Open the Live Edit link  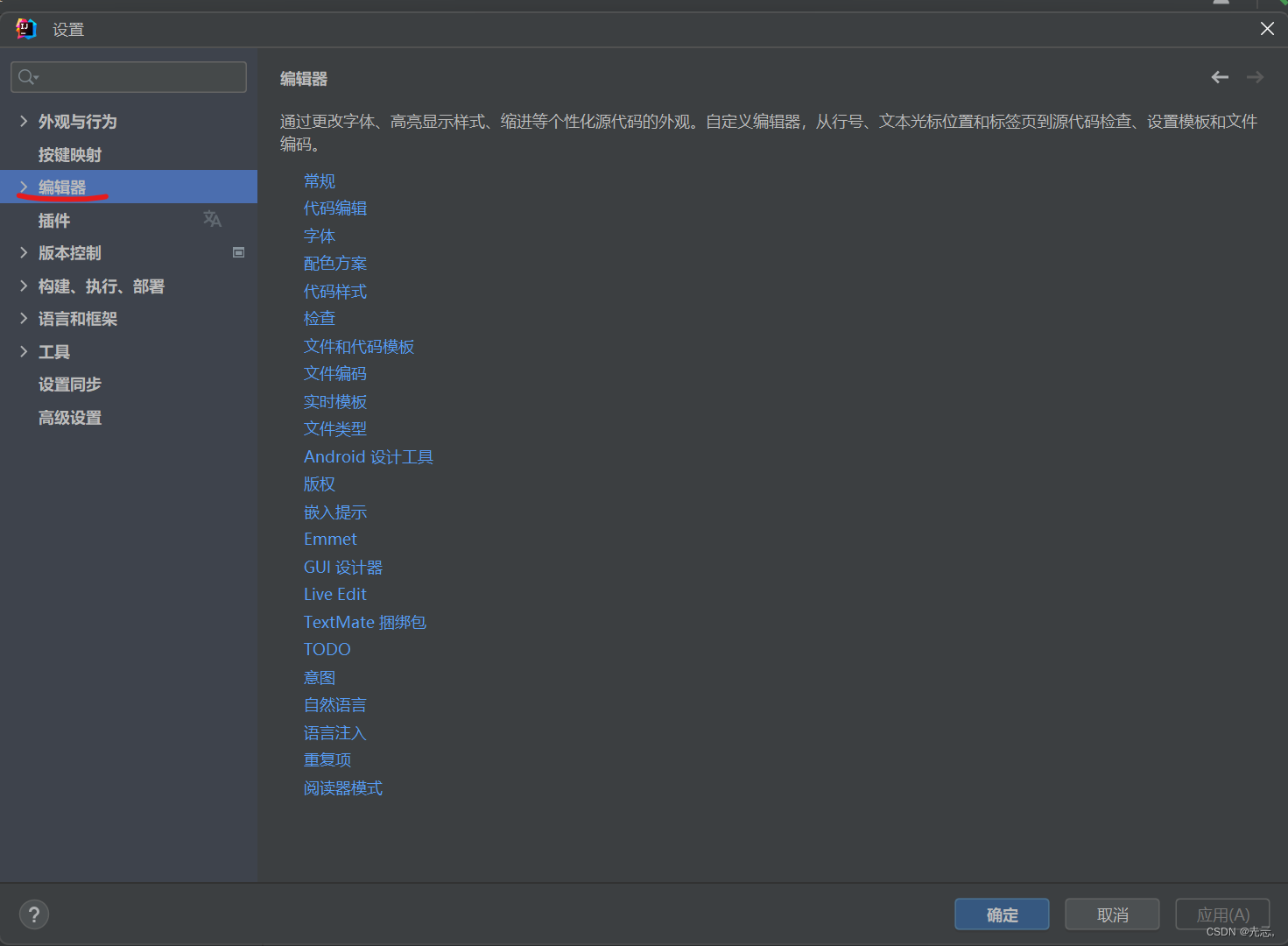[335, 594]
